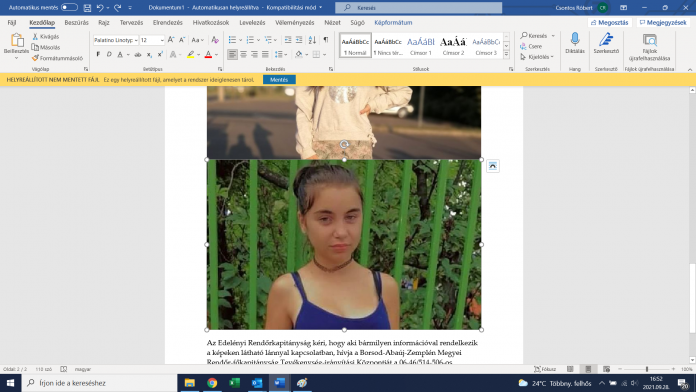Expand the styles gallery more arrow
This screenshot has width=696, height=392.
[506, 54]
